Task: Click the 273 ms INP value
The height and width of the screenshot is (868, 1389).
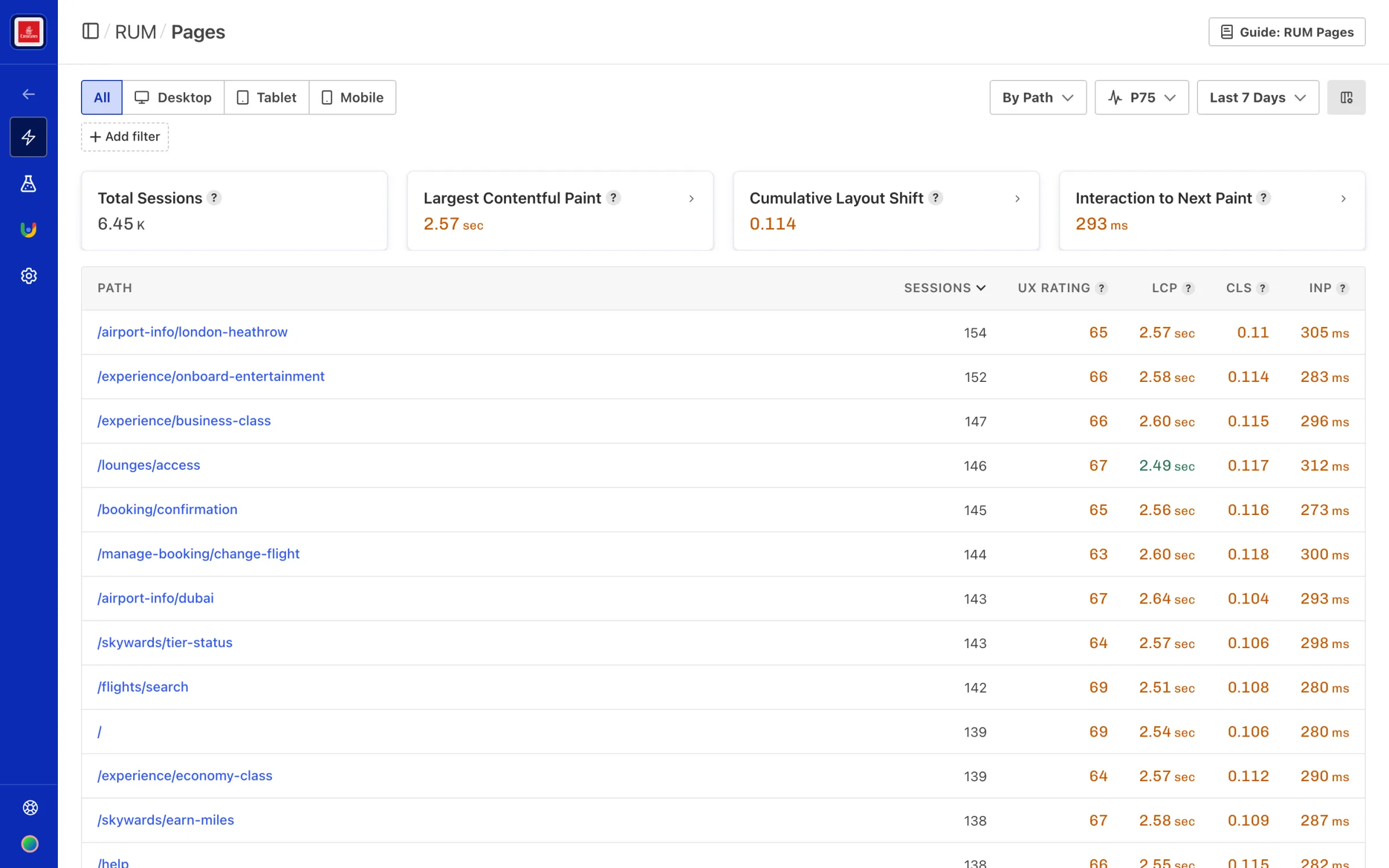Action: point(1324,510)
